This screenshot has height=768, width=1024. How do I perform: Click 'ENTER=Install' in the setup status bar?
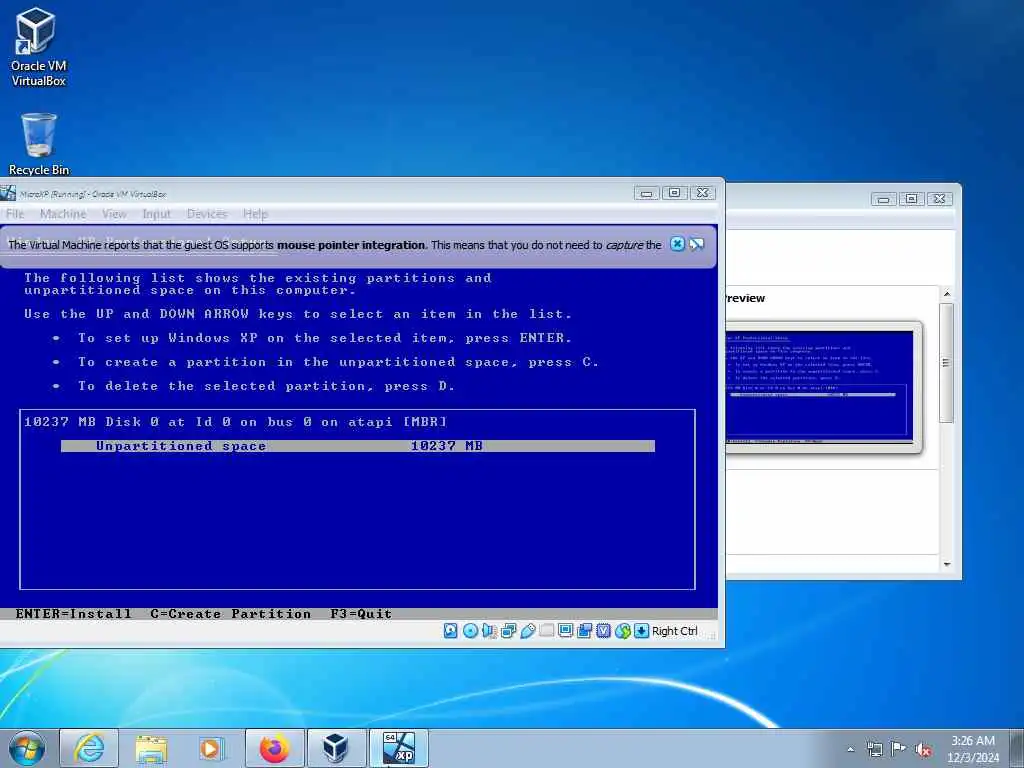[73, 614]
